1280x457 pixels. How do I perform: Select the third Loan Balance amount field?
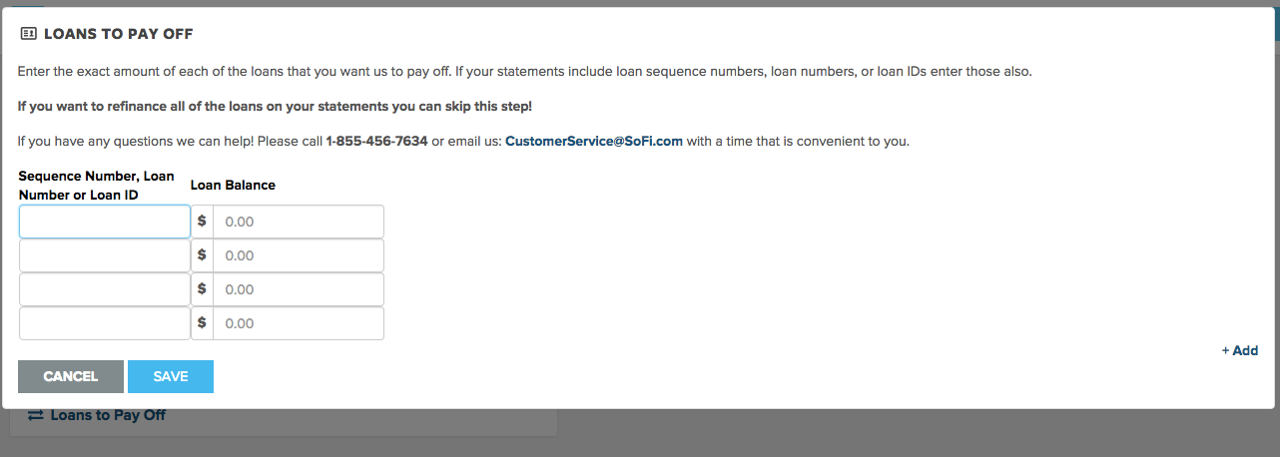[x=298, y=289]
